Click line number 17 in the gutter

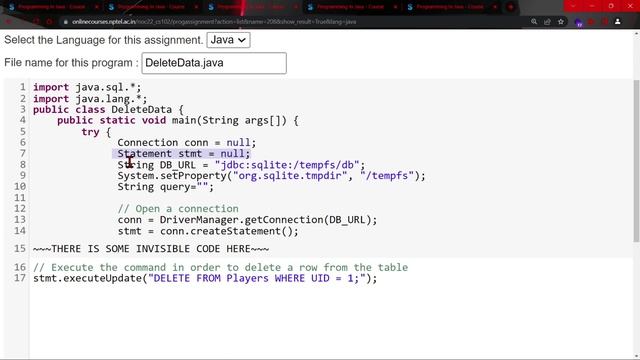point(20,278)
